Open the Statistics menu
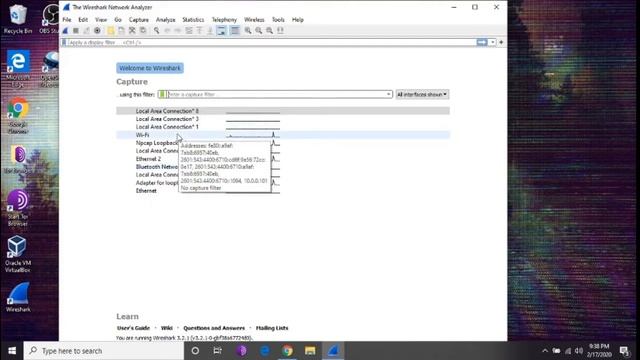This screenshot has height=360, width=640. click(193, 20)
